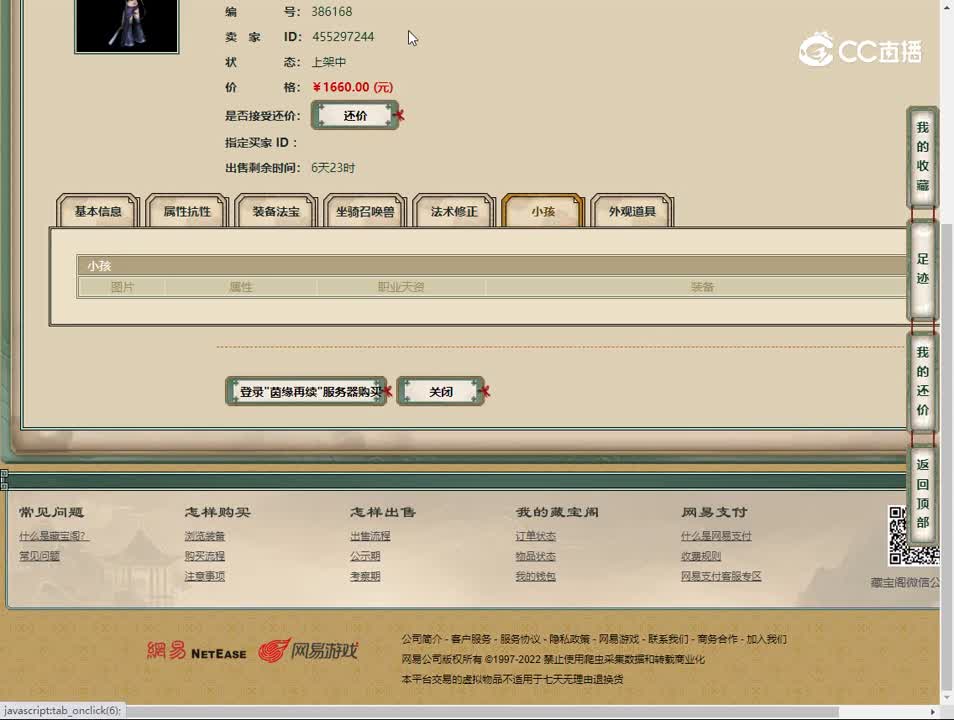Open the 装备法宝 tab

[x=276, y=211]
